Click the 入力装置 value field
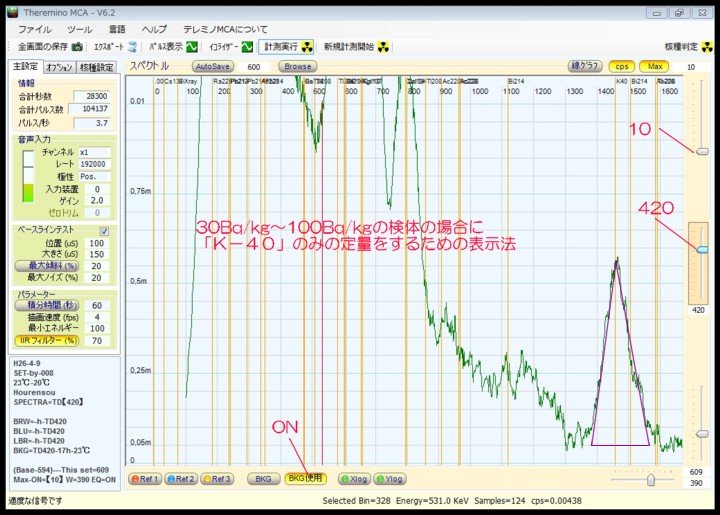Viewport: 720px width, 515px height. pyautogui.click(x=97, y=189)
